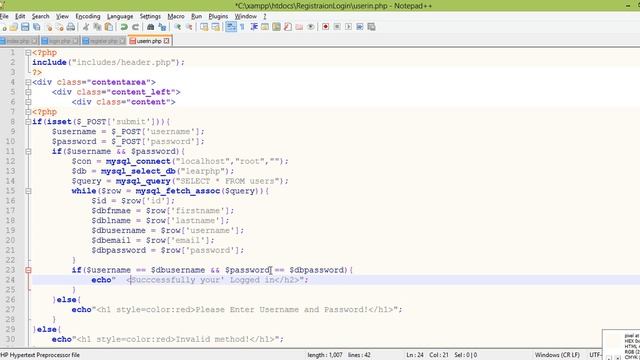Click the Synchronize Vertical Scrolling icon
This screenshot has width=640, height=360.
204,27
